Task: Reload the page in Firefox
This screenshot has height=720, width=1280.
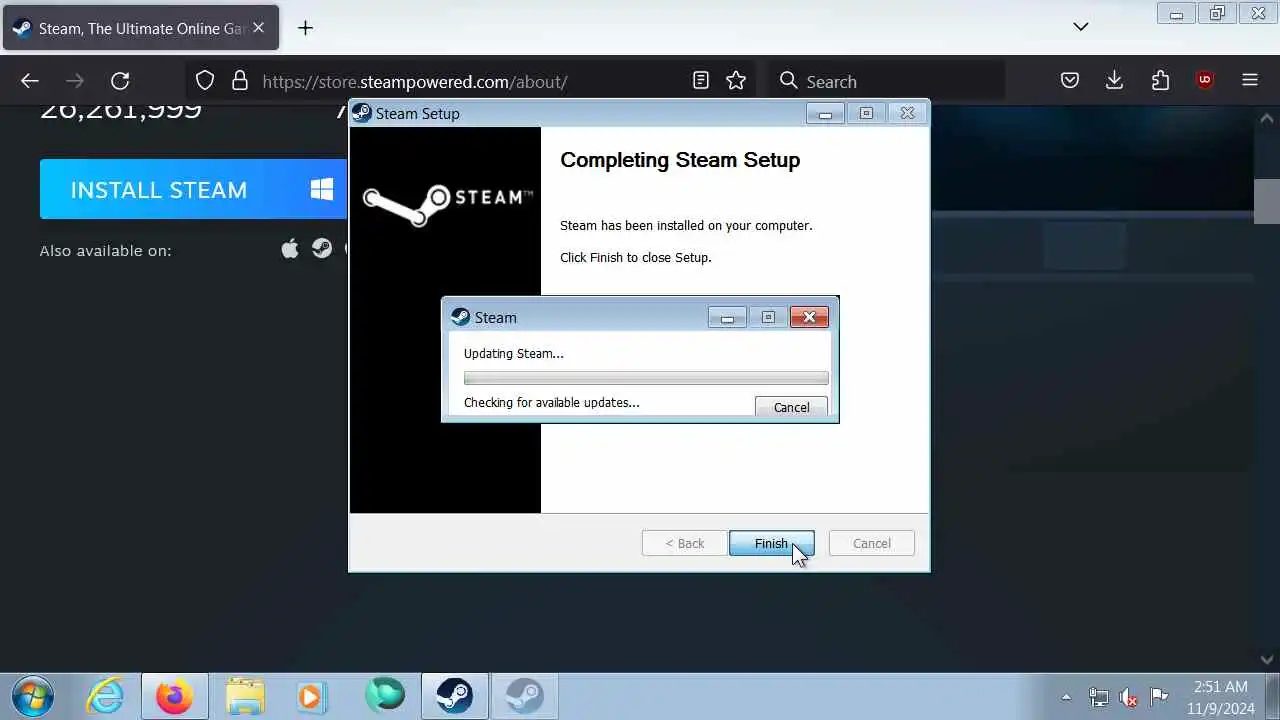Action: tap(120, 81)
